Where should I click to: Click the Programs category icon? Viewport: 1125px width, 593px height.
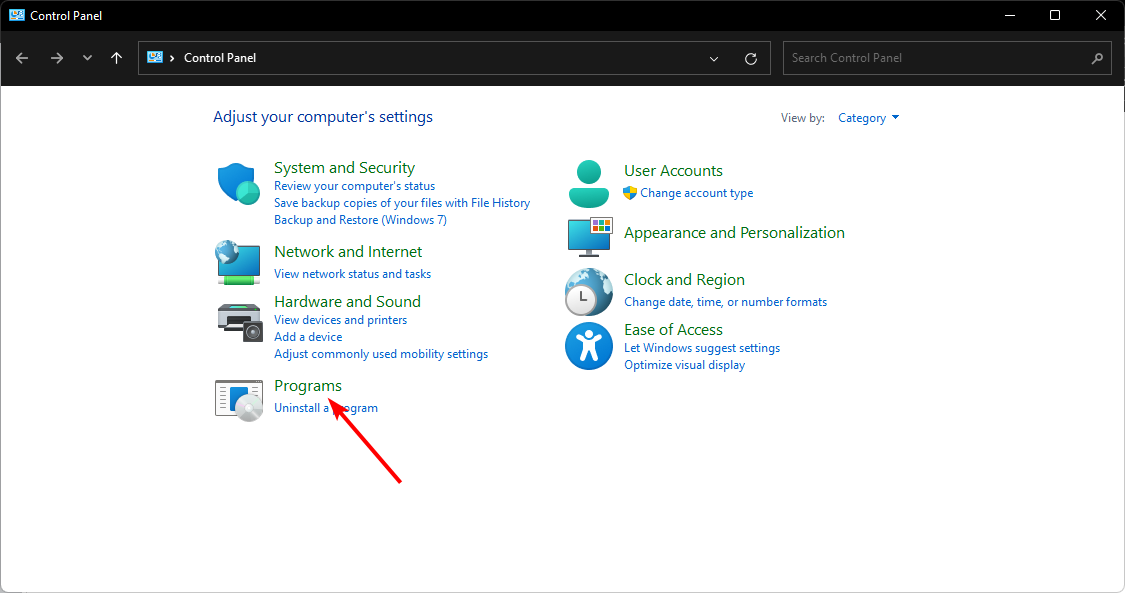[x=239, y=398]
